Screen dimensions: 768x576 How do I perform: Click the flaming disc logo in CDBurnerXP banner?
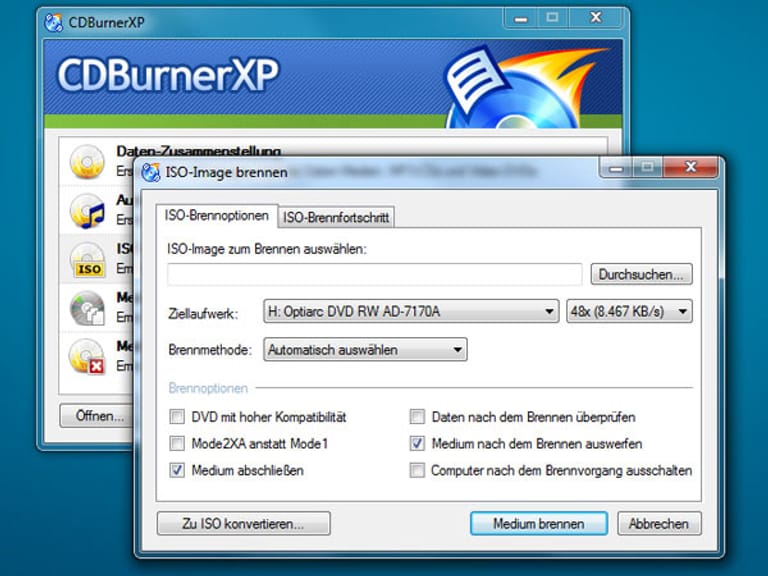525,86
